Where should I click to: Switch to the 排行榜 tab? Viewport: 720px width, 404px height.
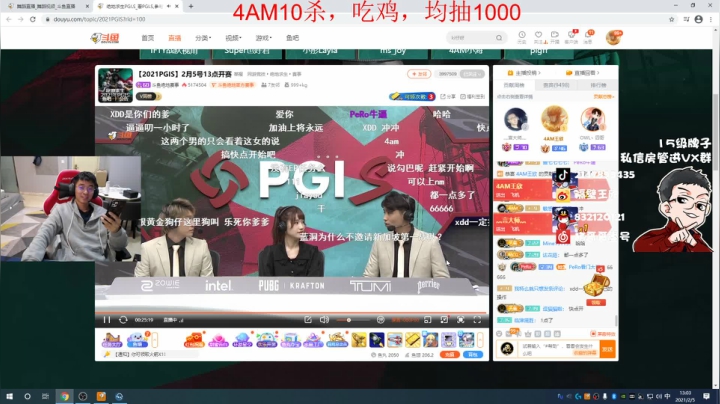598,85
